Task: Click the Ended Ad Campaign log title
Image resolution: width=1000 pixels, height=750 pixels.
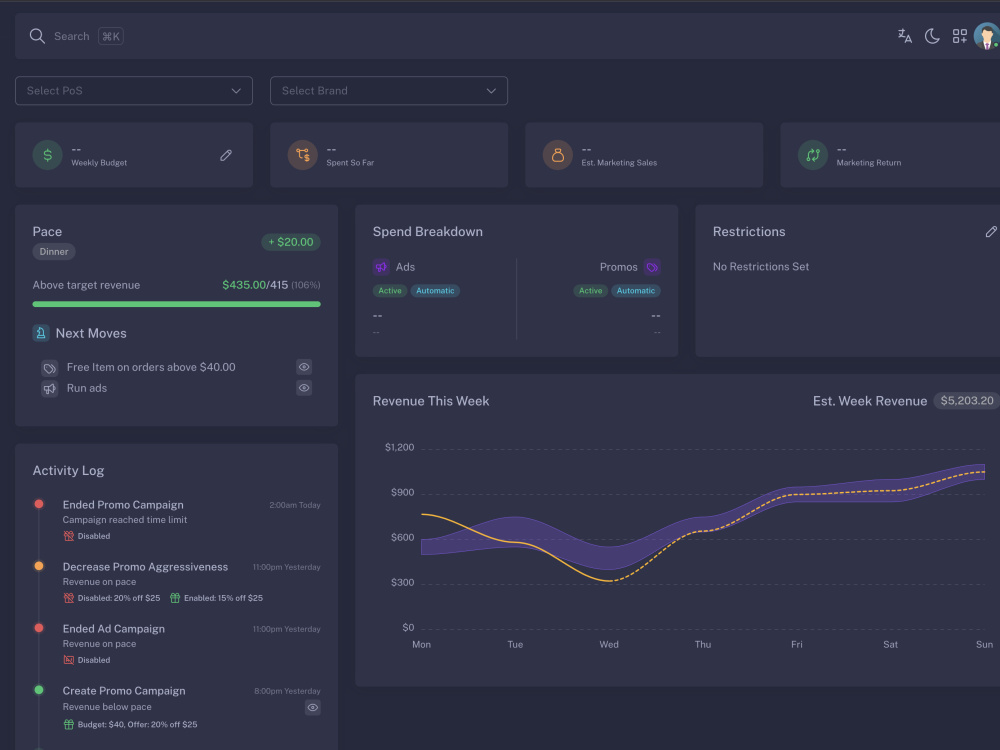Action: (x=114, y=628)
